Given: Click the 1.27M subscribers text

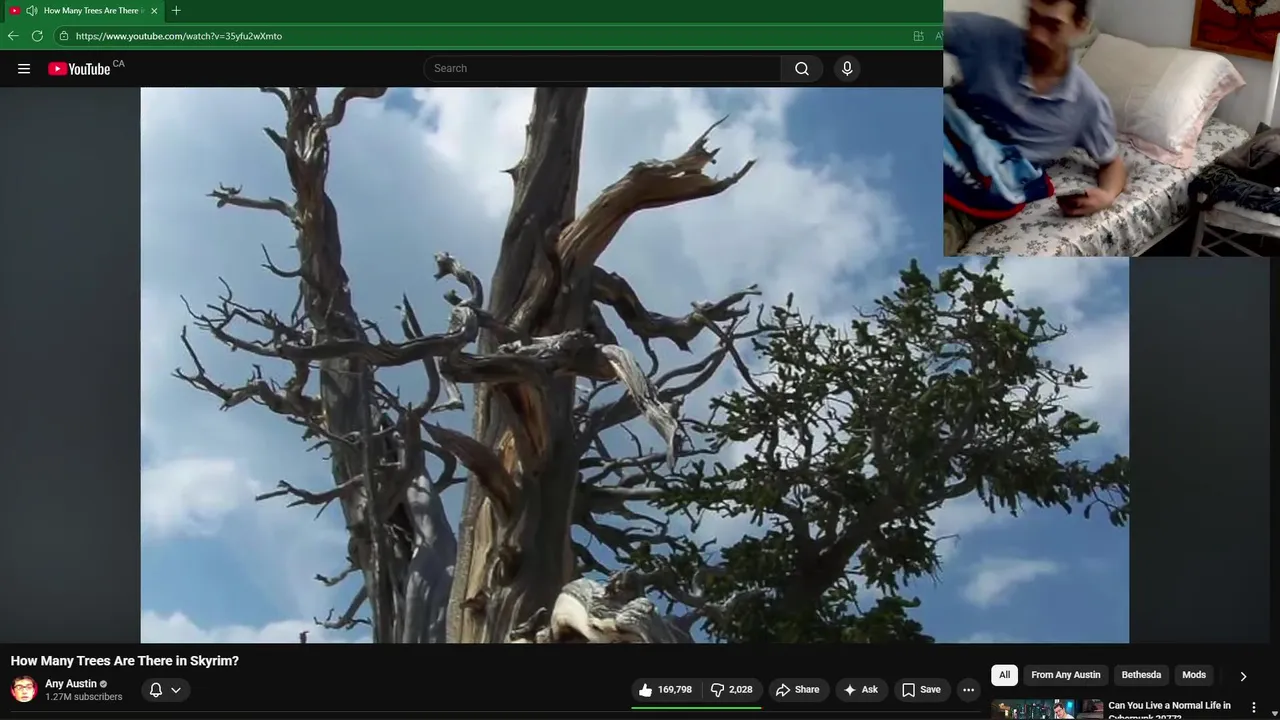Looking at the screenshot, I should (x=84, y=697).
